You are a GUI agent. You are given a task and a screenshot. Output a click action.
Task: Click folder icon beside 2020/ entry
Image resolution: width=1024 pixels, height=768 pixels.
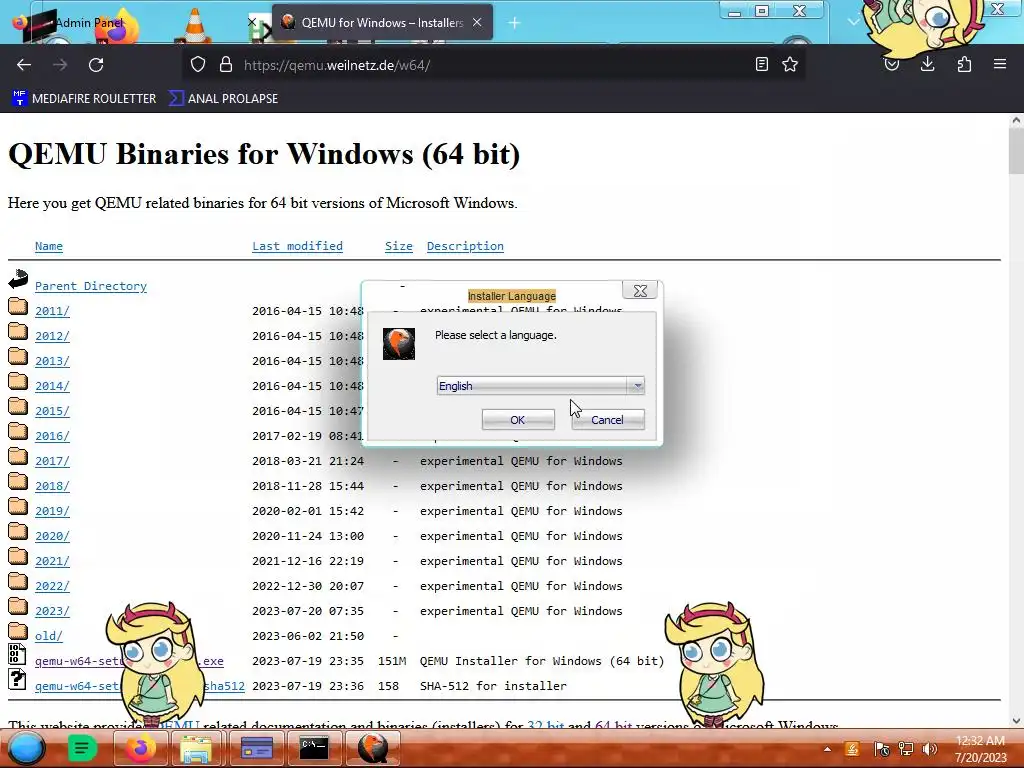[18, 532]
